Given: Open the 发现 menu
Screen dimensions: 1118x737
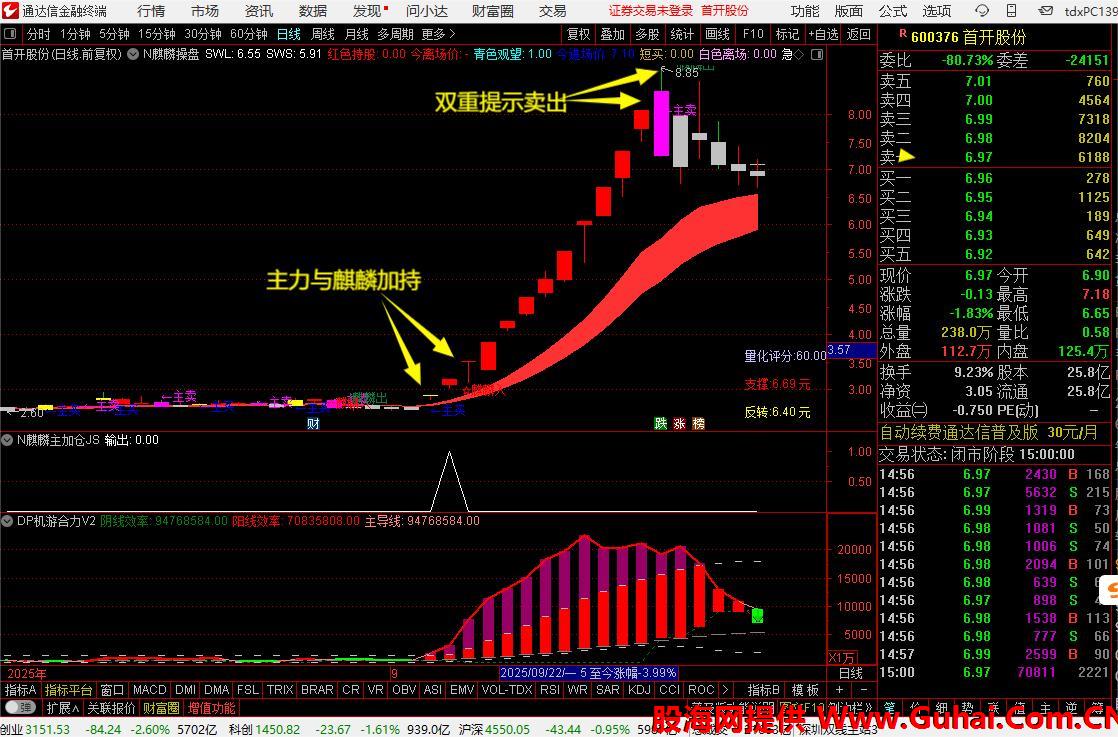Looking at the screenshot, I should click(x=367, y=11).
